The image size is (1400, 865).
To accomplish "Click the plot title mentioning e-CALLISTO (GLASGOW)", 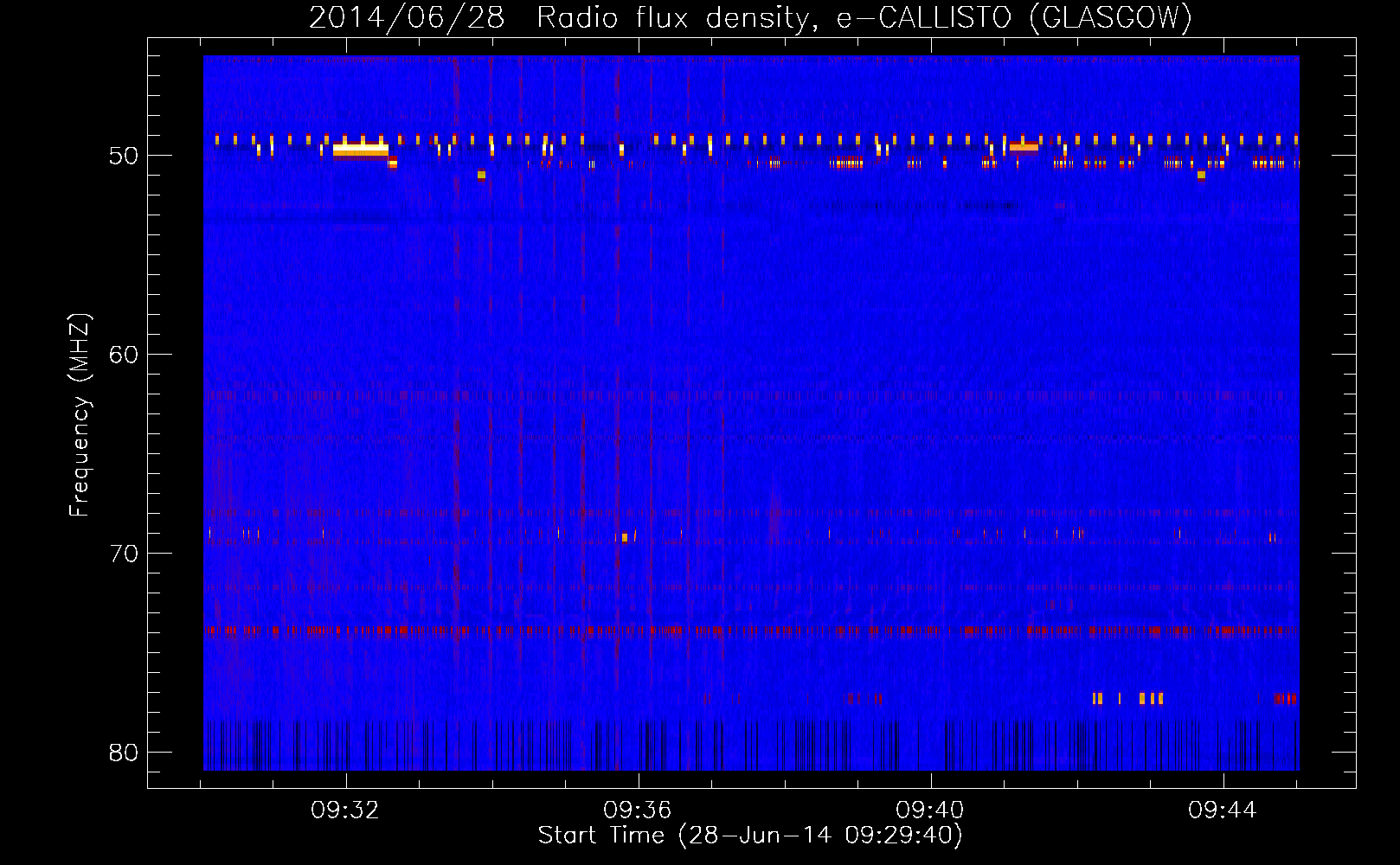I will point(750,17).
